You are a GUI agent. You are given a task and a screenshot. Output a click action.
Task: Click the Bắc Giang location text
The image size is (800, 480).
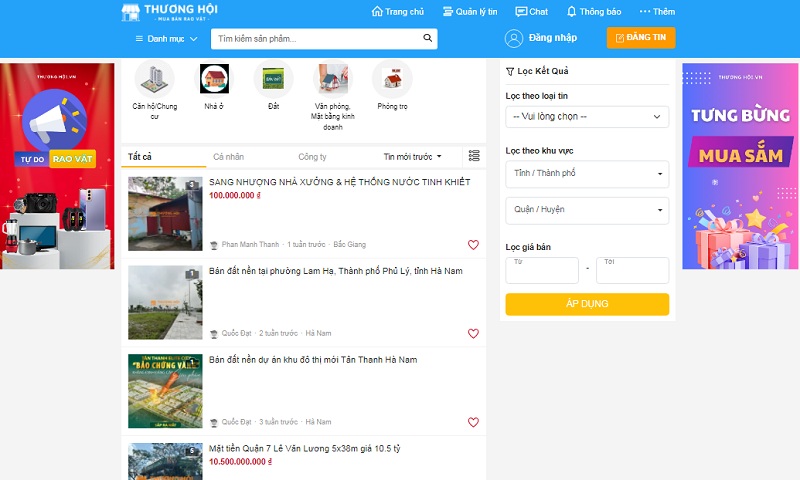pos(349,244)
